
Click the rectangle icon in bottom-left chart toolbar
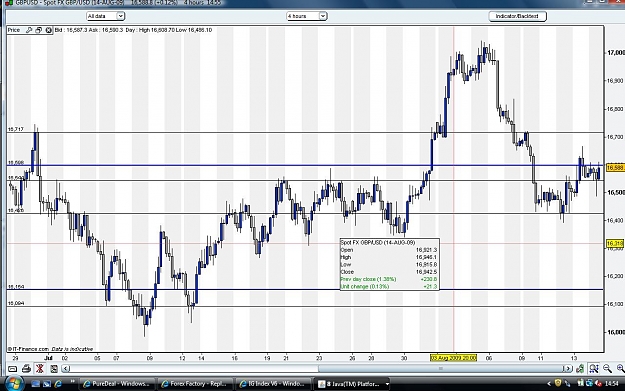(12, 369)
